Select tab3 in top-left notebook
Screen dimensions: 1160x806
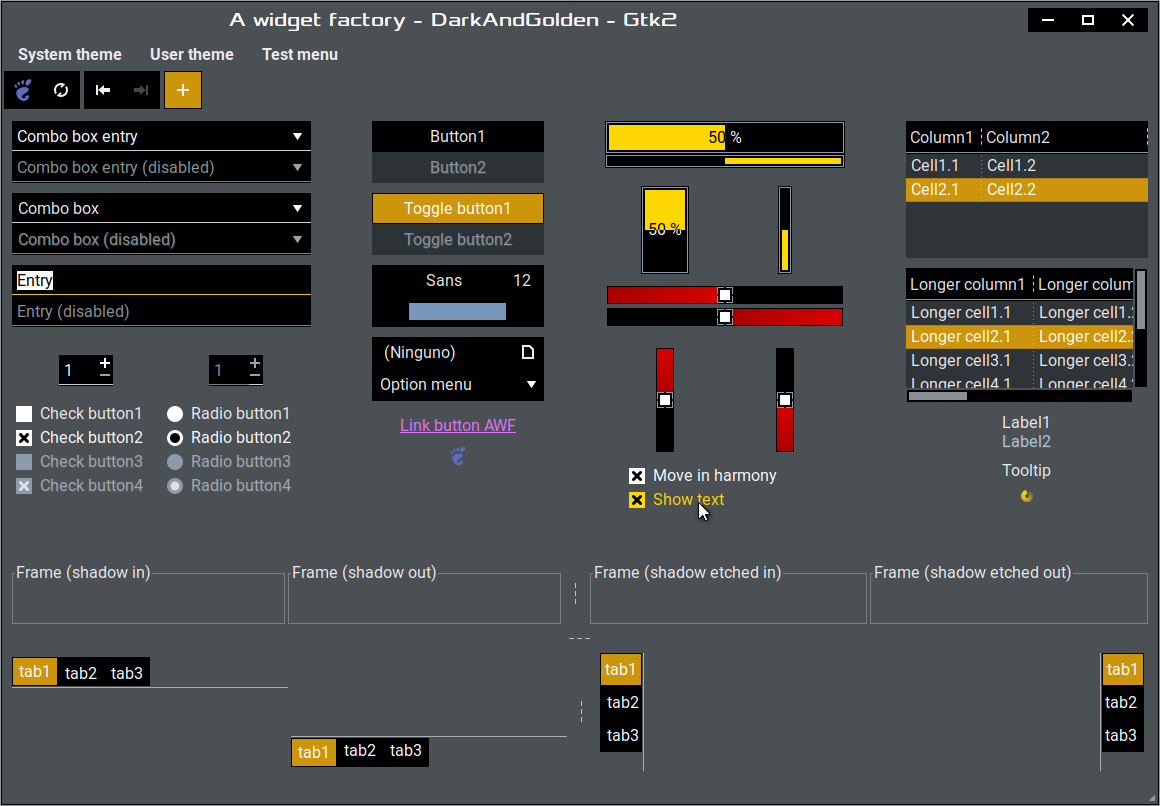click(127, 673)
